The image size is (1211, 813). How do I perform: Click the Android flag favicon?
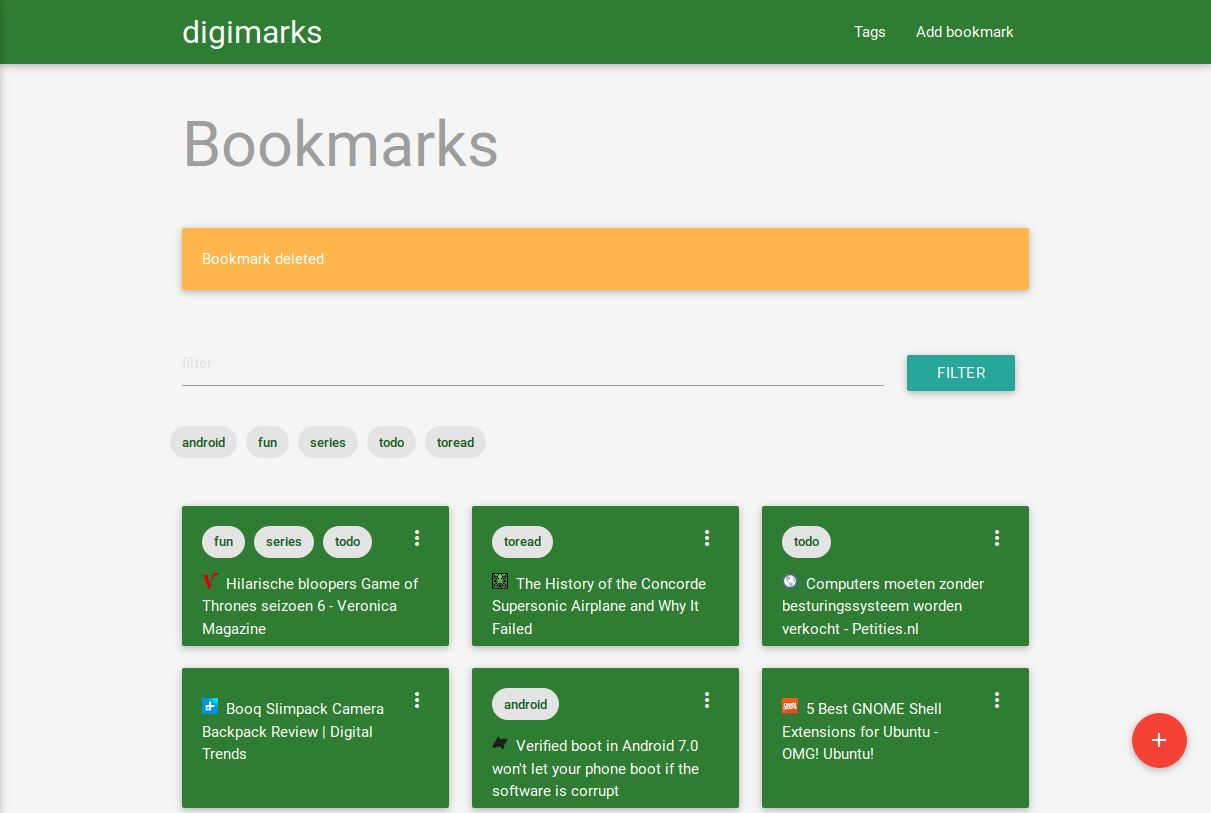tap(499, 743)
